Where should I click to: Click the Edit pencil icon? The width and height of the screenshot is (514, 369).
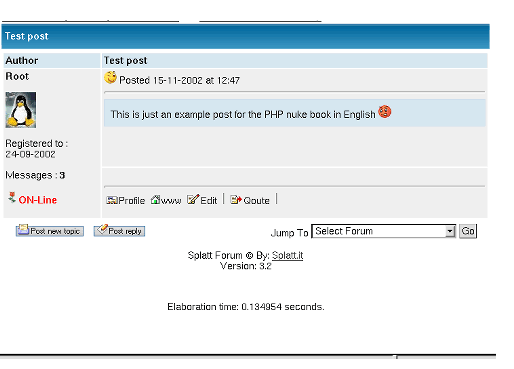point(193,199)
